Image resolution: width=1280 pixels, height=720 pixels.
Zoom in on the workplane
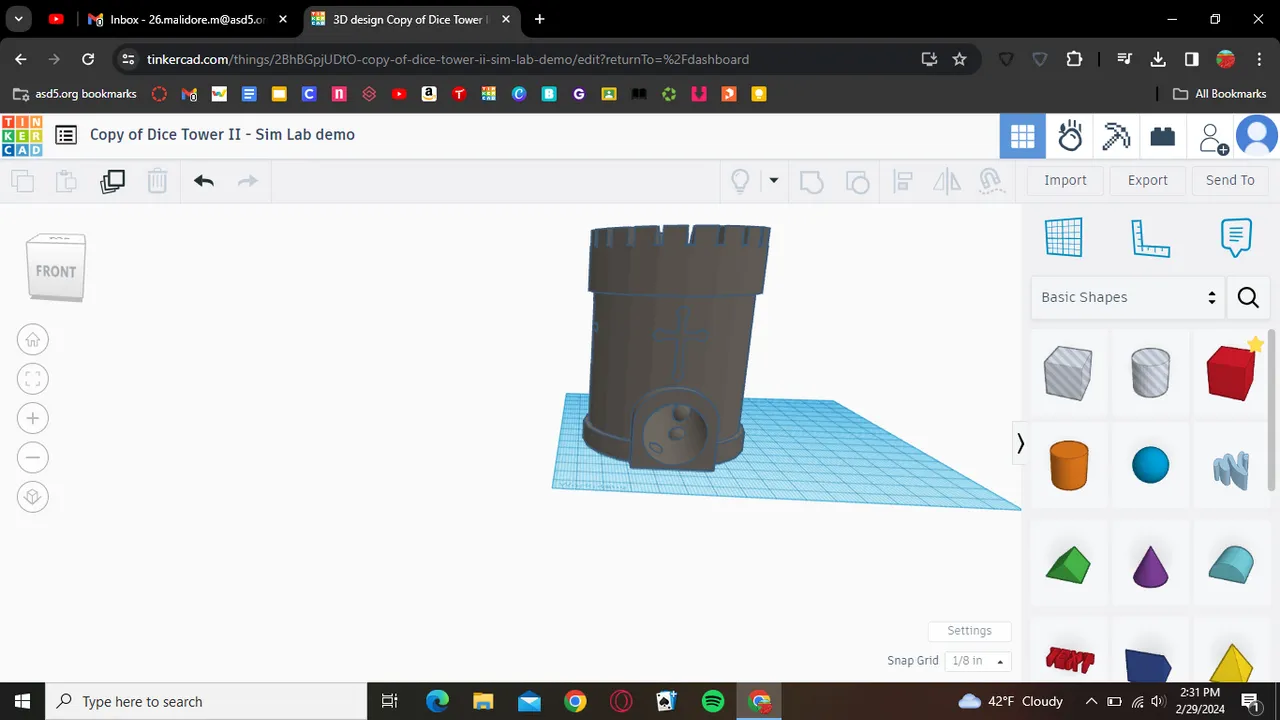[33, 418]
